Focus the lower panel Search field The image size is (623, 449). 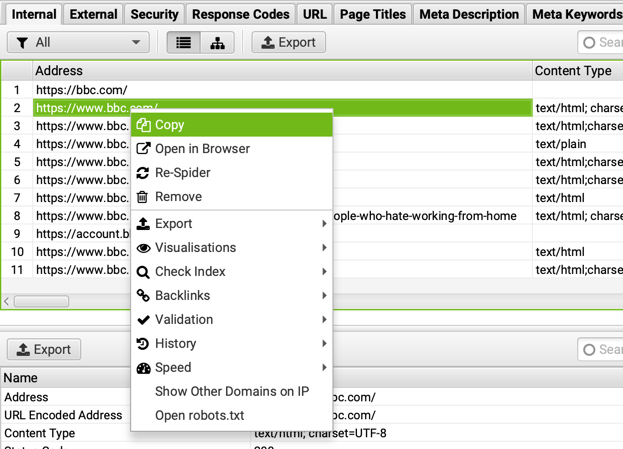pos(600,350)
